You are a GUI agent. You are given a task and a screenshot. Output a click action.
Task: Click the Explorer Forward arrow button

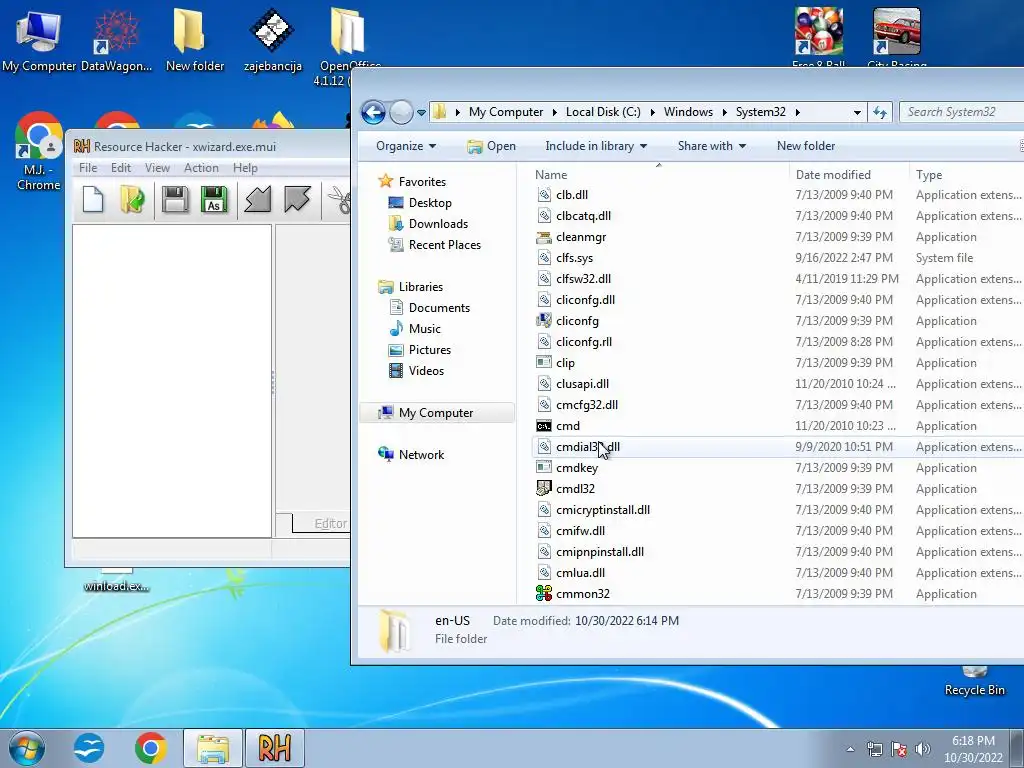pyautogui.click(x=401, y=112)
